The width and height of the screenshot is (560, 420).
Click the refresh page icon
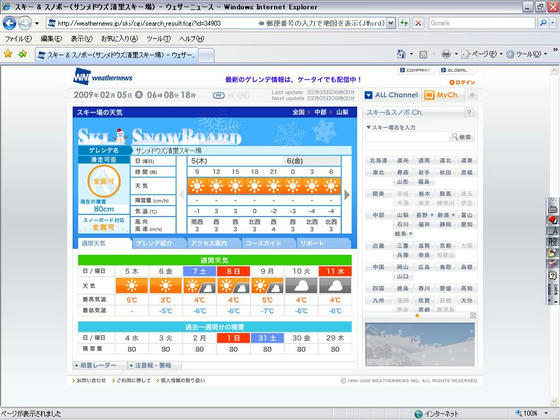(404, 23)
